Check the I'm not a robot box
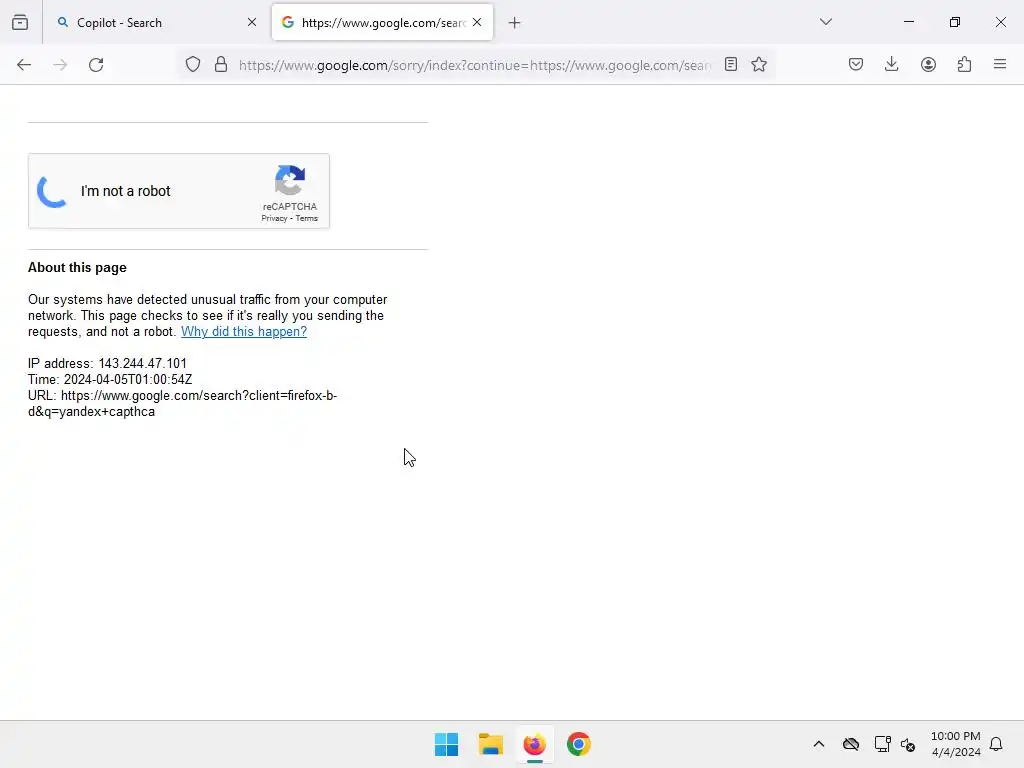 52,191
